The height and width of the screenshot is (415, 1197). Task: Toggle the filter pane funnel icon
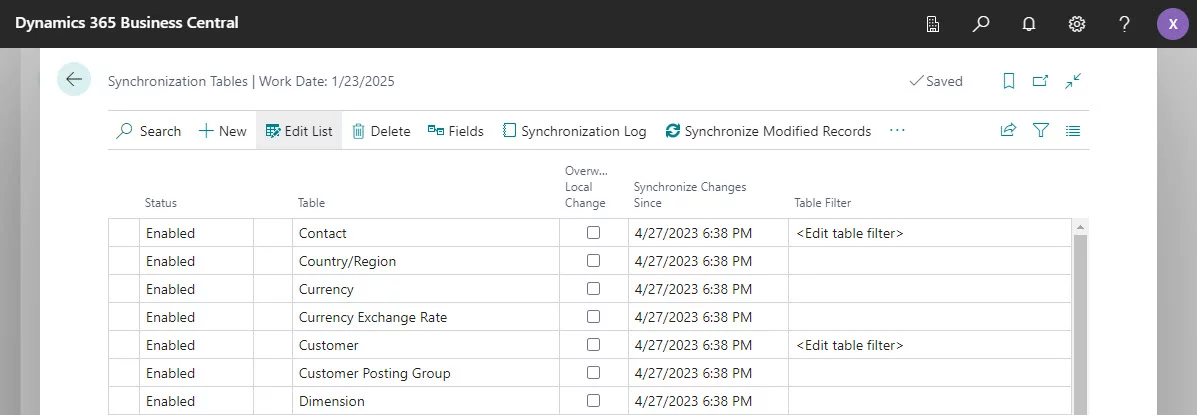pyautogui.click(x=1041, y=130)
